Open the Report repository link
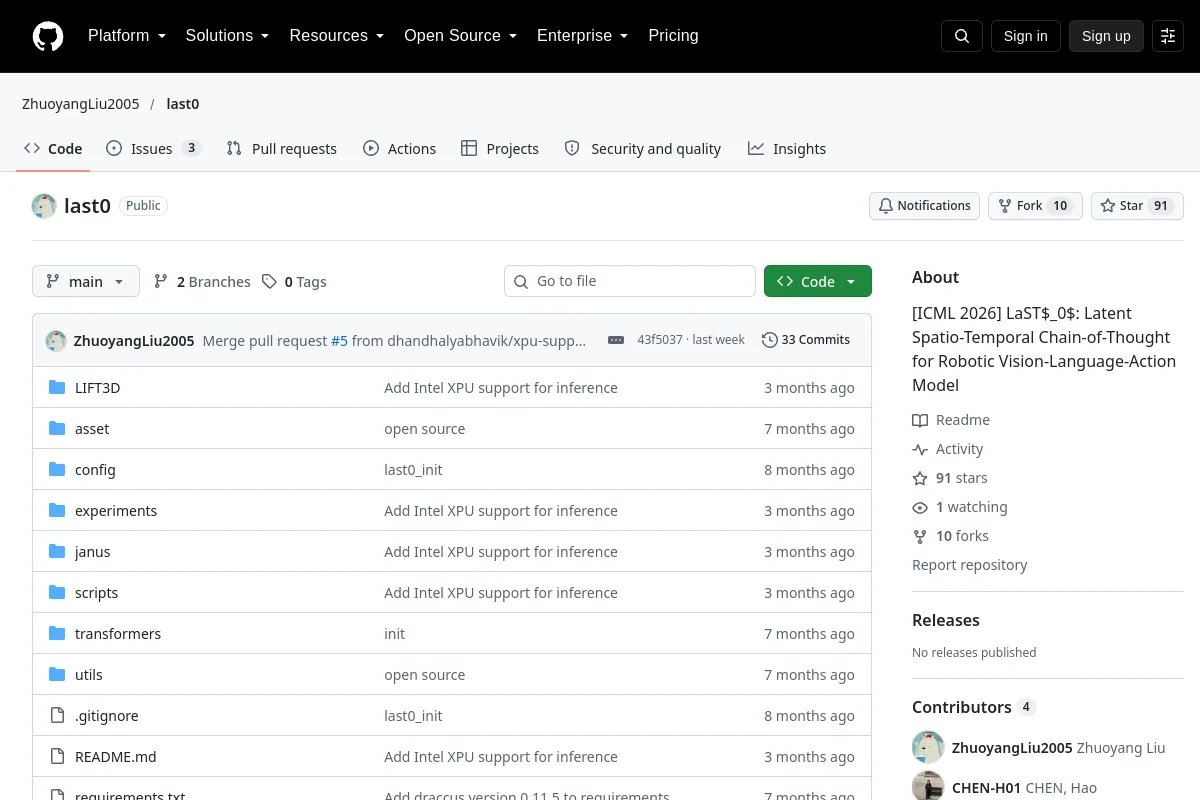 pyautogui.click(x=970, y=565)
